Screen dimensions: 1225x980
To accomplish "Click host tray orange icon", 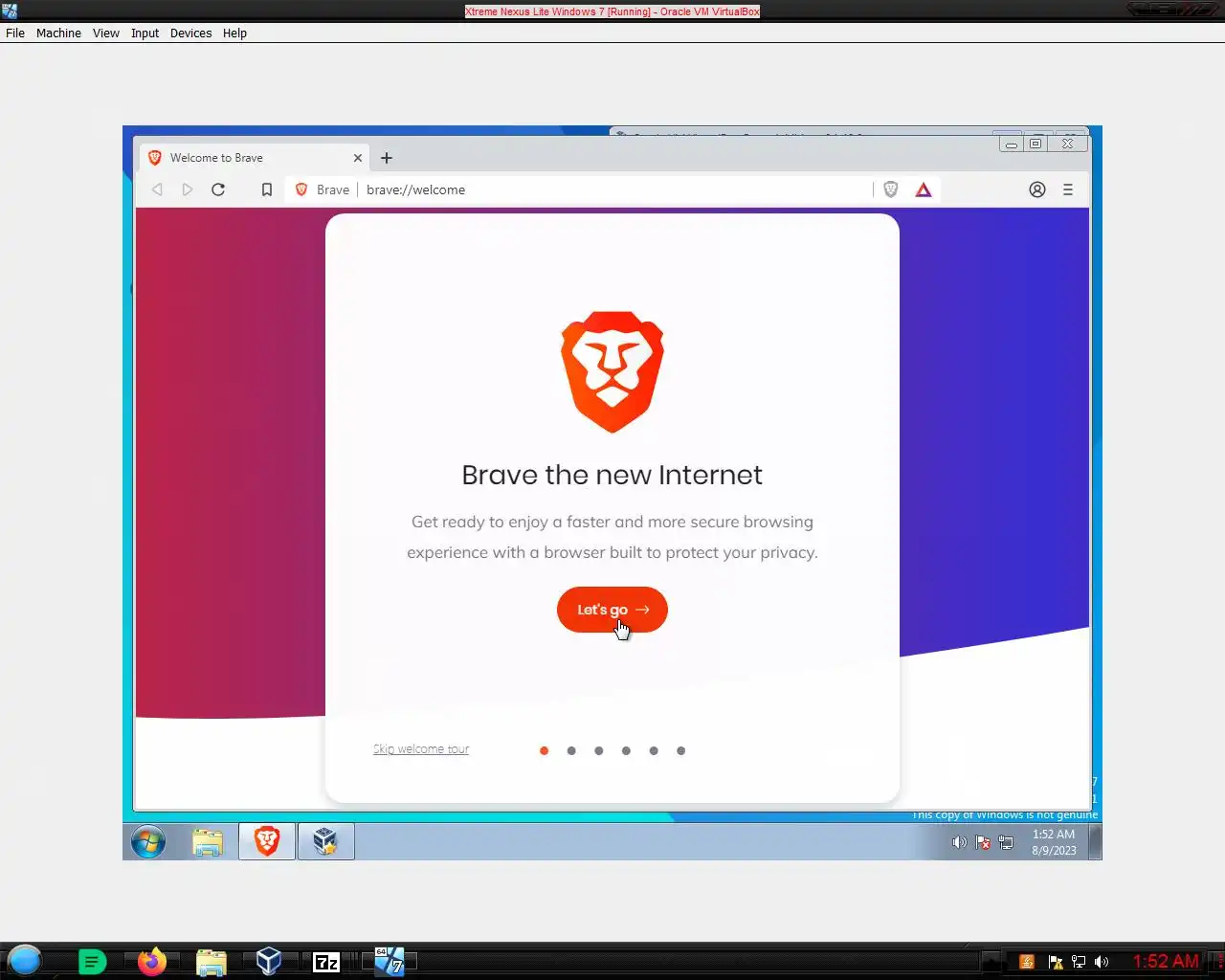I will click(1027, 962).
